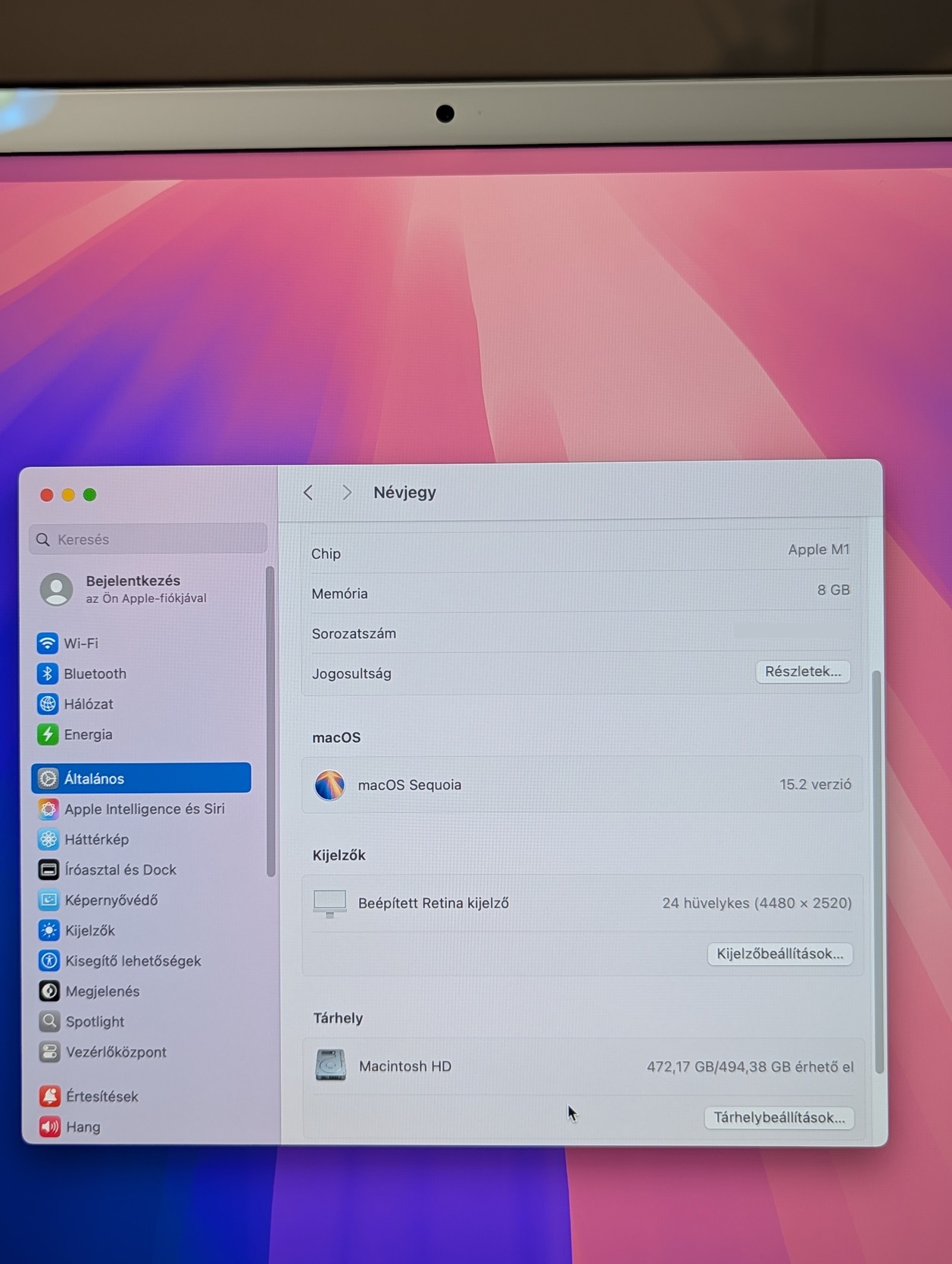Open Értesítések bell icon

[x=50, y=1096]
